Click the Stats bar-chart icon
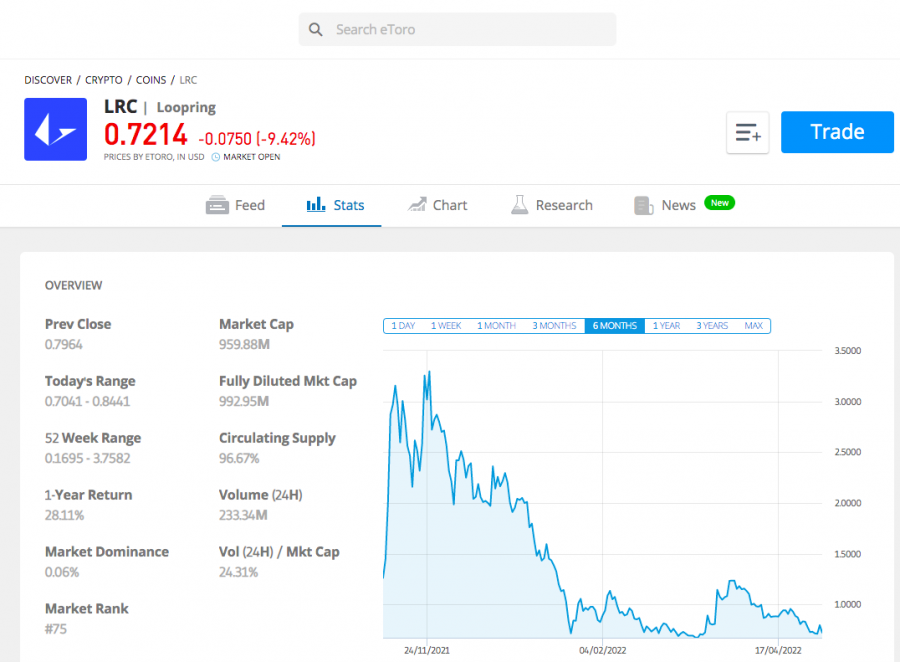Viewport: 900px width, 662px height. [316, 204]
